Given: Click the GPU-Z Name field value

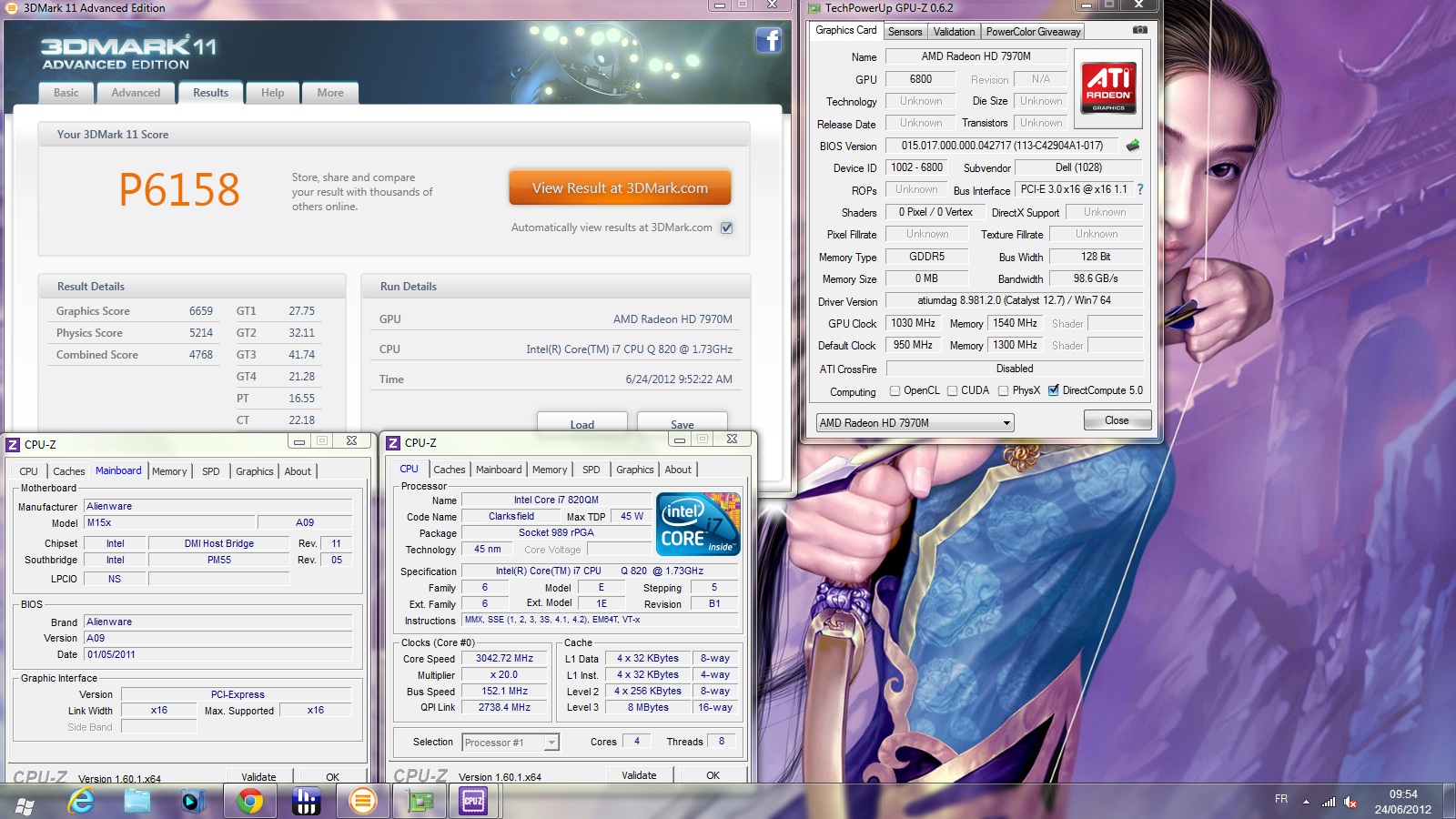Looking at the screenshot, I should click(x=976, y=56).
